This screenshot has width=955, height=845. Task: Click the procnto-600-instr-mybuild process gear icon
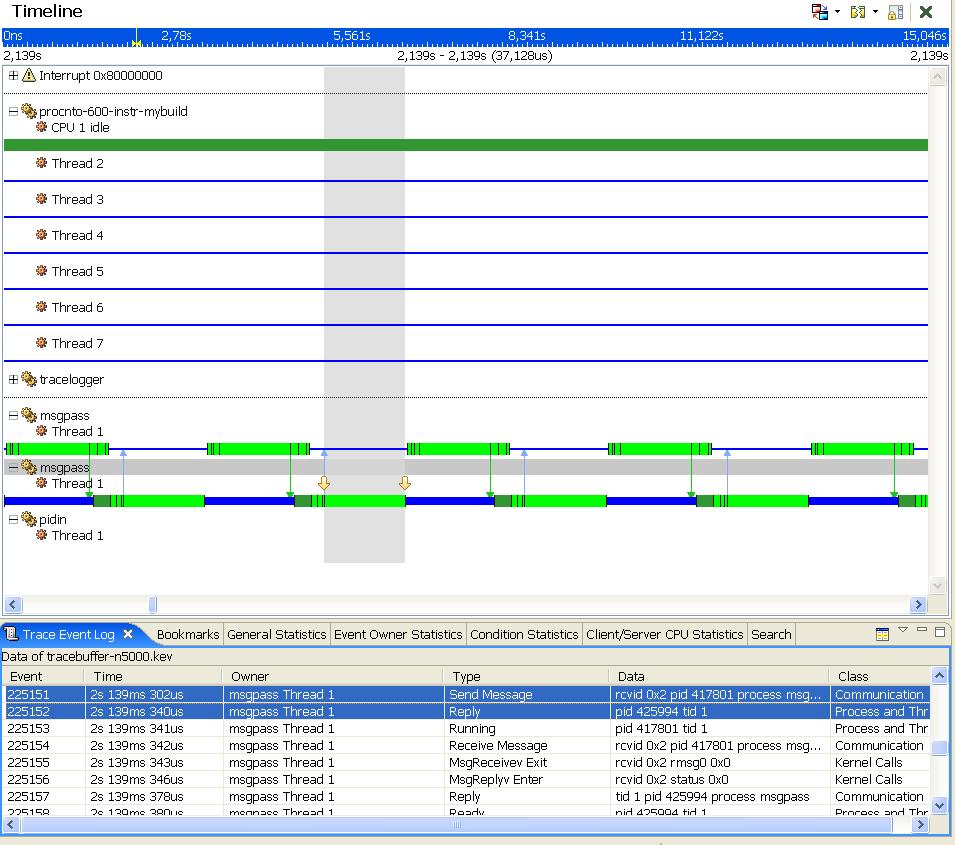click(x=29, y=111)
